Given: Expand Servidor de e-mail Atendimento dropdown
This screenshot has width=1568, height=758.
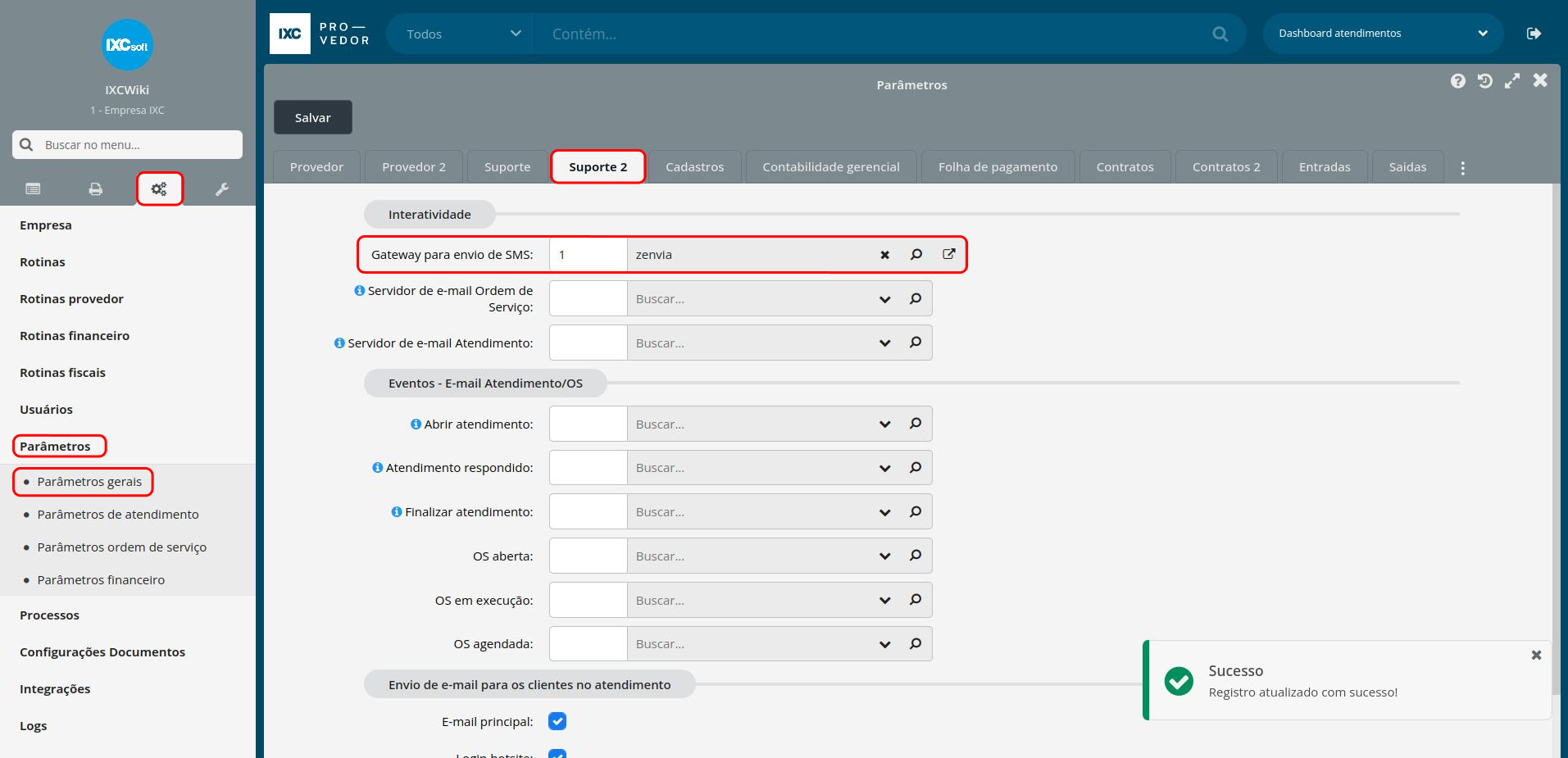Looking at the screenshot, I should (884, 343).
